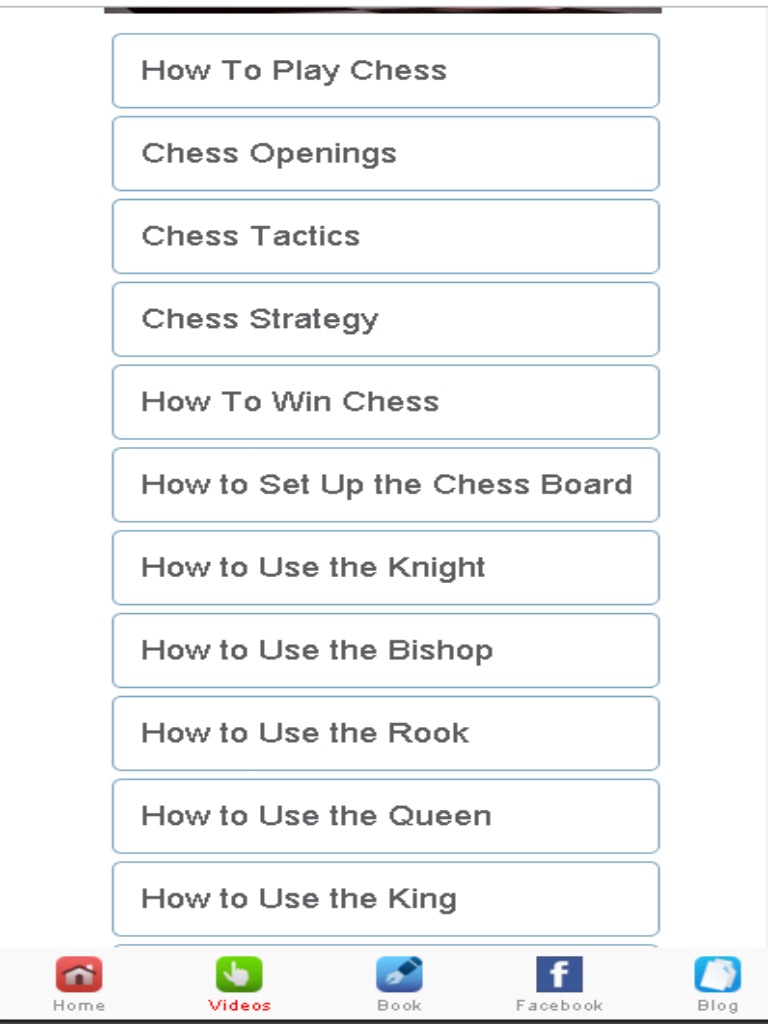Open How to Use the Bishop
768x1024 pixels.
click(385, 651)
